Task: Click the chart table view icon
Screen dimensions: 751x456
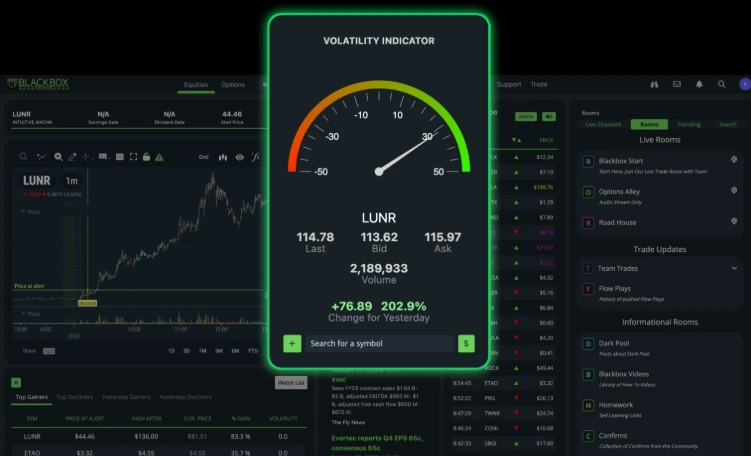Action: pyautogui.click(x=120, y=157)
